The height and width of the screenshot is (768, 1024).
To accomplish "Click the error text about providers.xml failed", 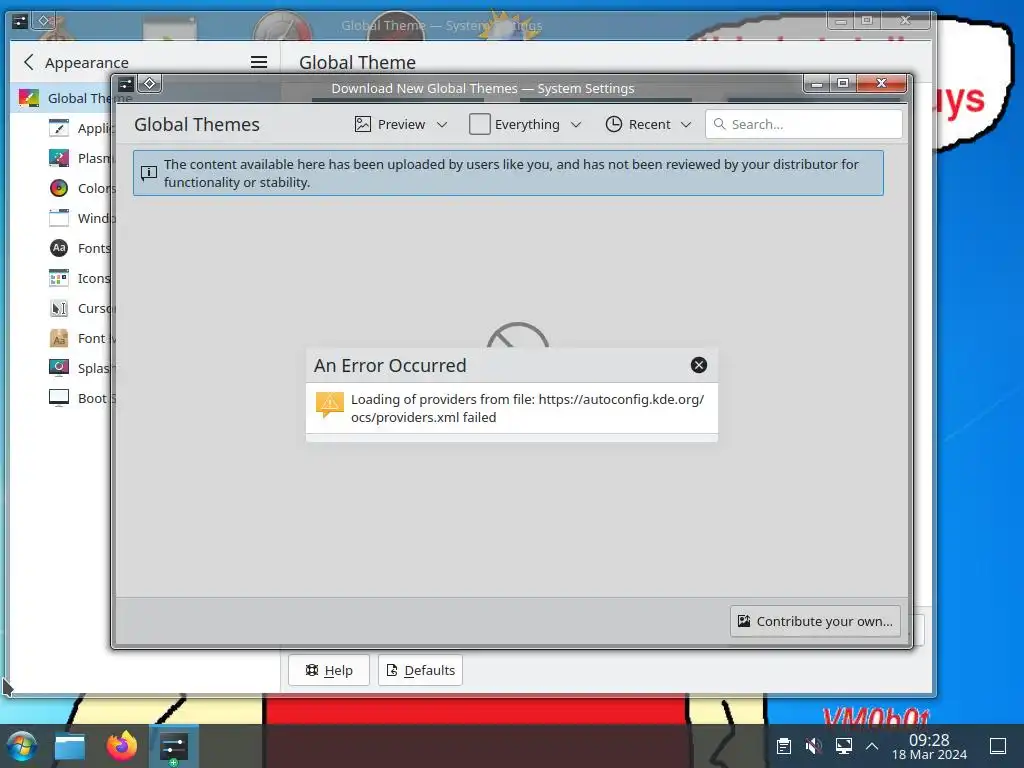I will pos(527,408).
